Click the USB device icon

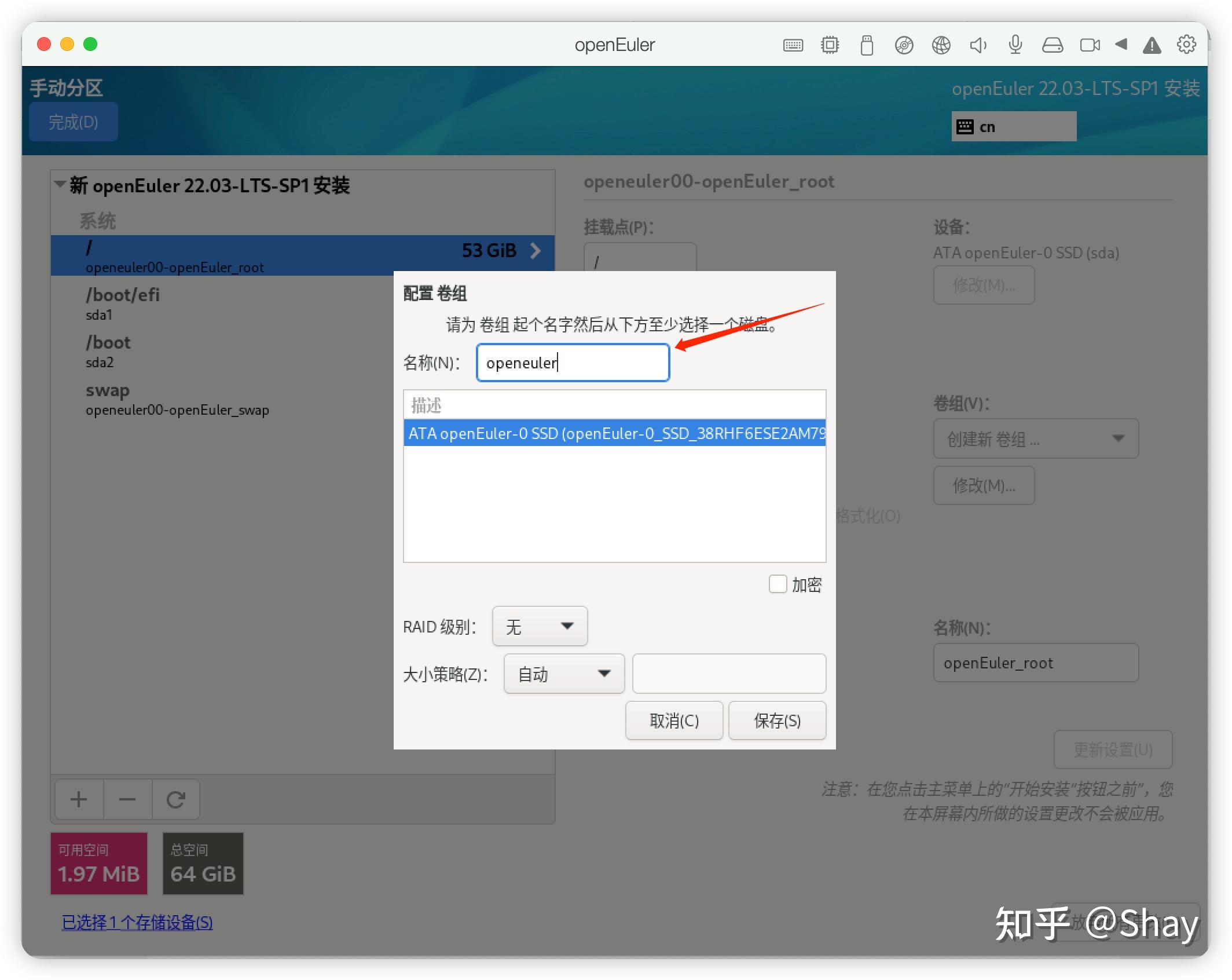click(867, 45)
